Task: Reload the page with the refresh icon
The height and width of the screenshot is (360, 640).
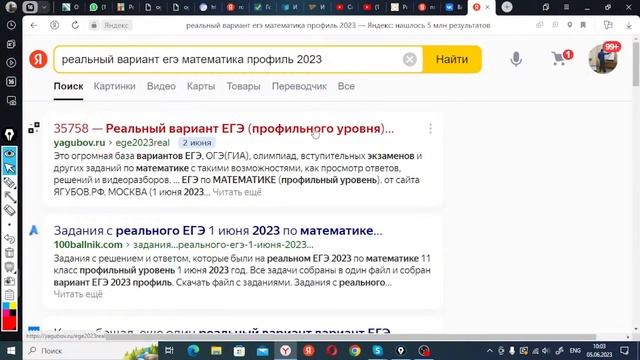Action: coord(75,25)
